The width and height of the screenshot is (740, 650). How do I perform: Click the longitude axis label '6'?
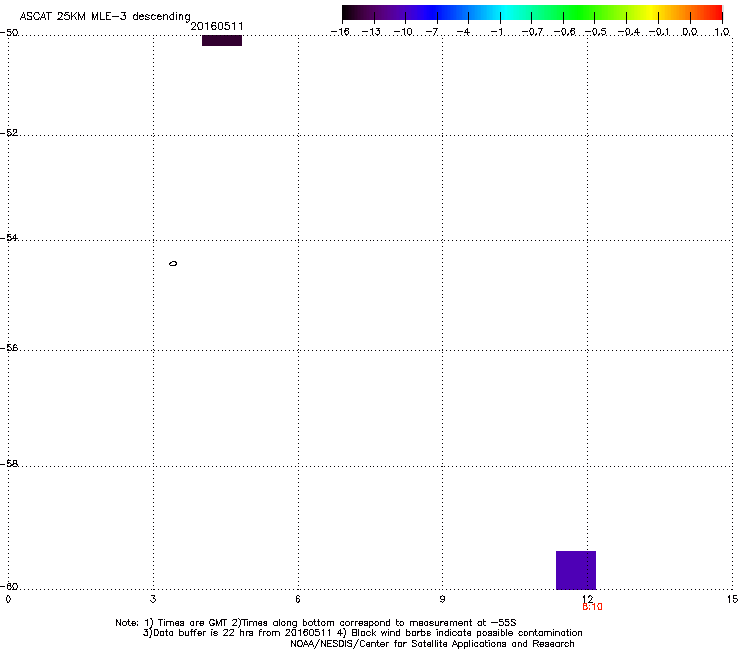(x=298, y=599)
